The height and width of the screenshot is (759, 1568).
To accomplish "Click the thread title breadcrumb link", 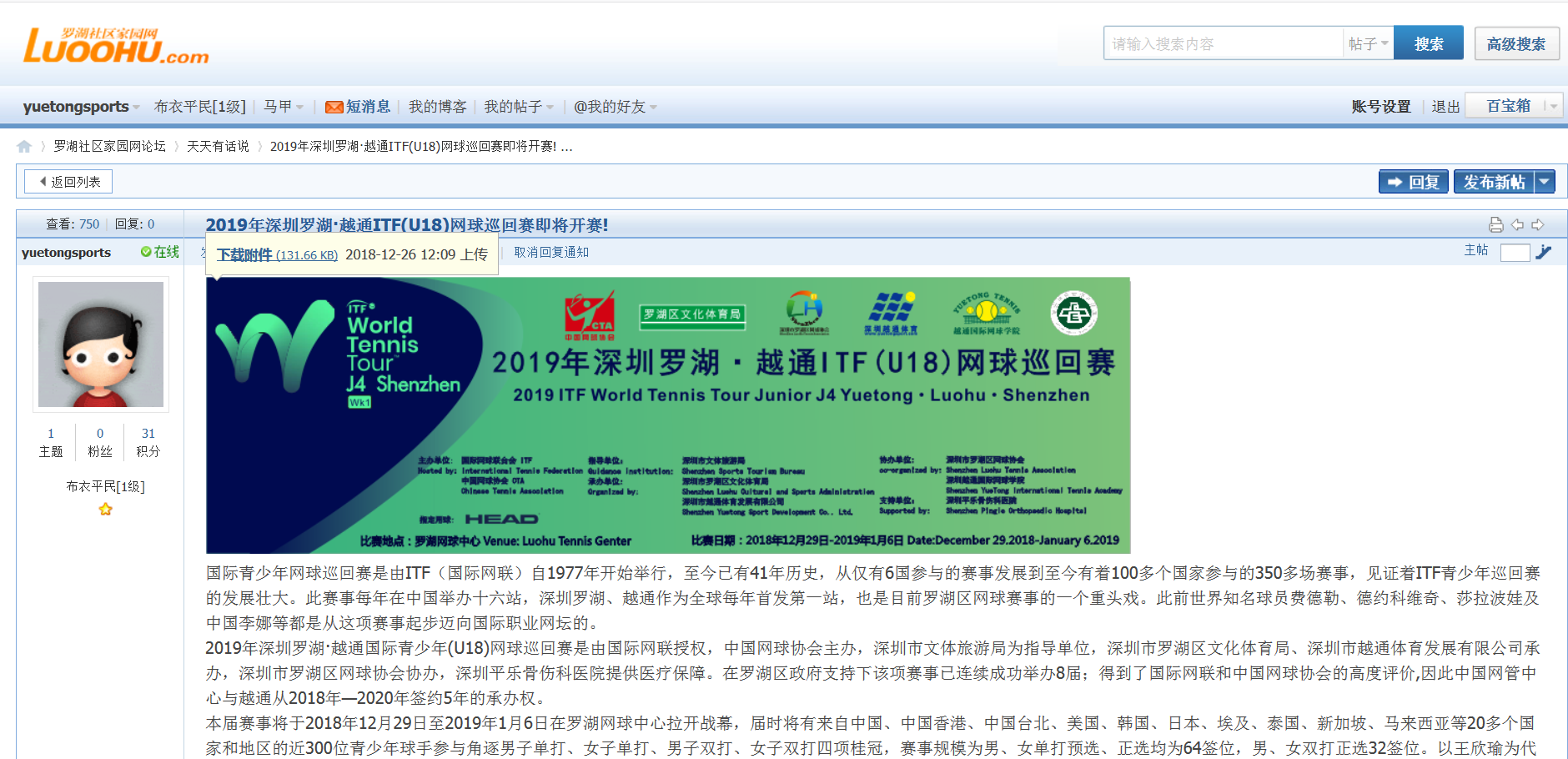I will 421,146.
